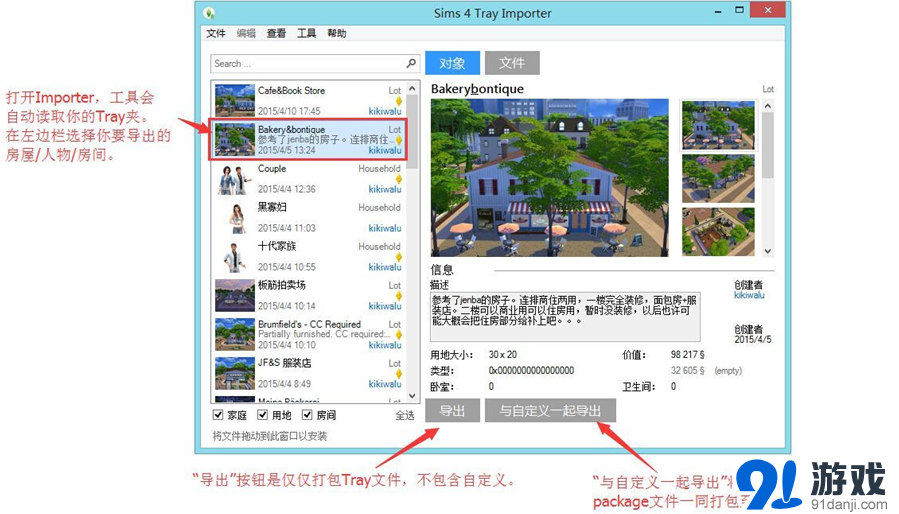Maximize the Sims 4 Tray Importer window

coord(740,10)
